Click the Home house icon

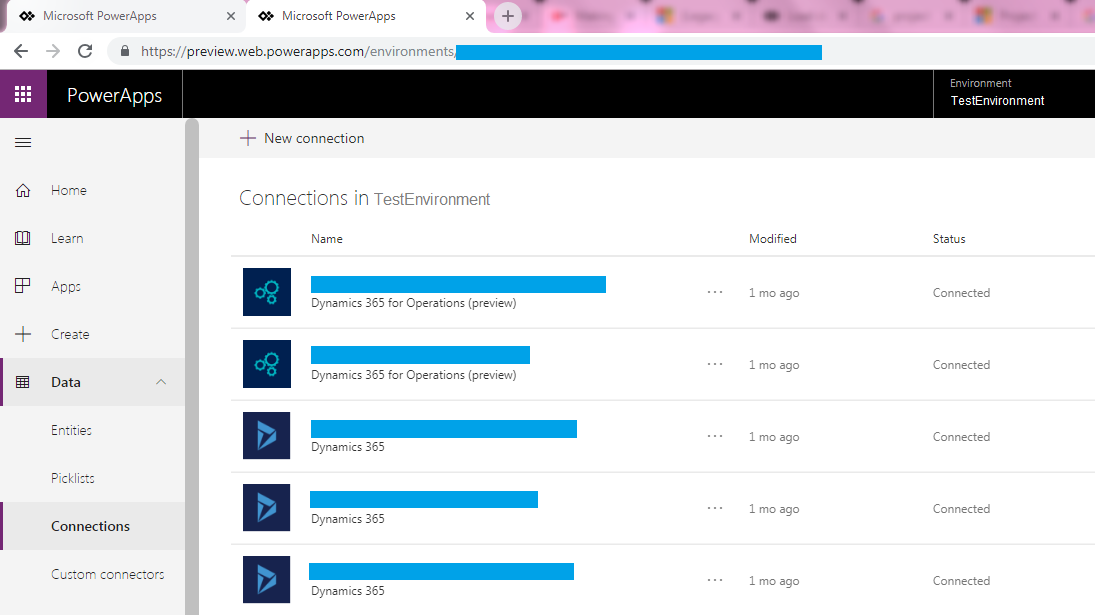click(x=23, y=190)
